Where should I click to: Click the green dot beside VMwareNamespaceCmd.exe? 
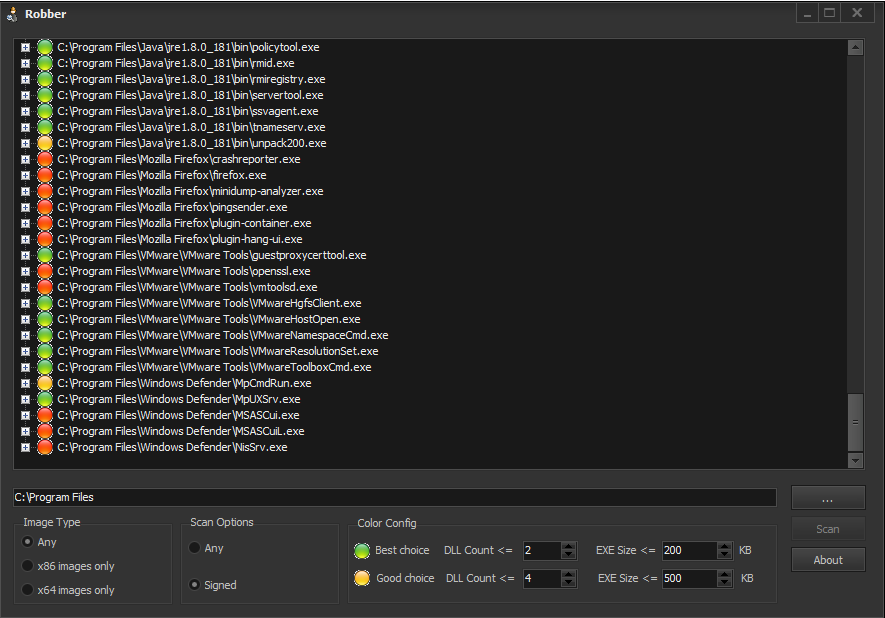pyautogui.click(x=45, y=335)
